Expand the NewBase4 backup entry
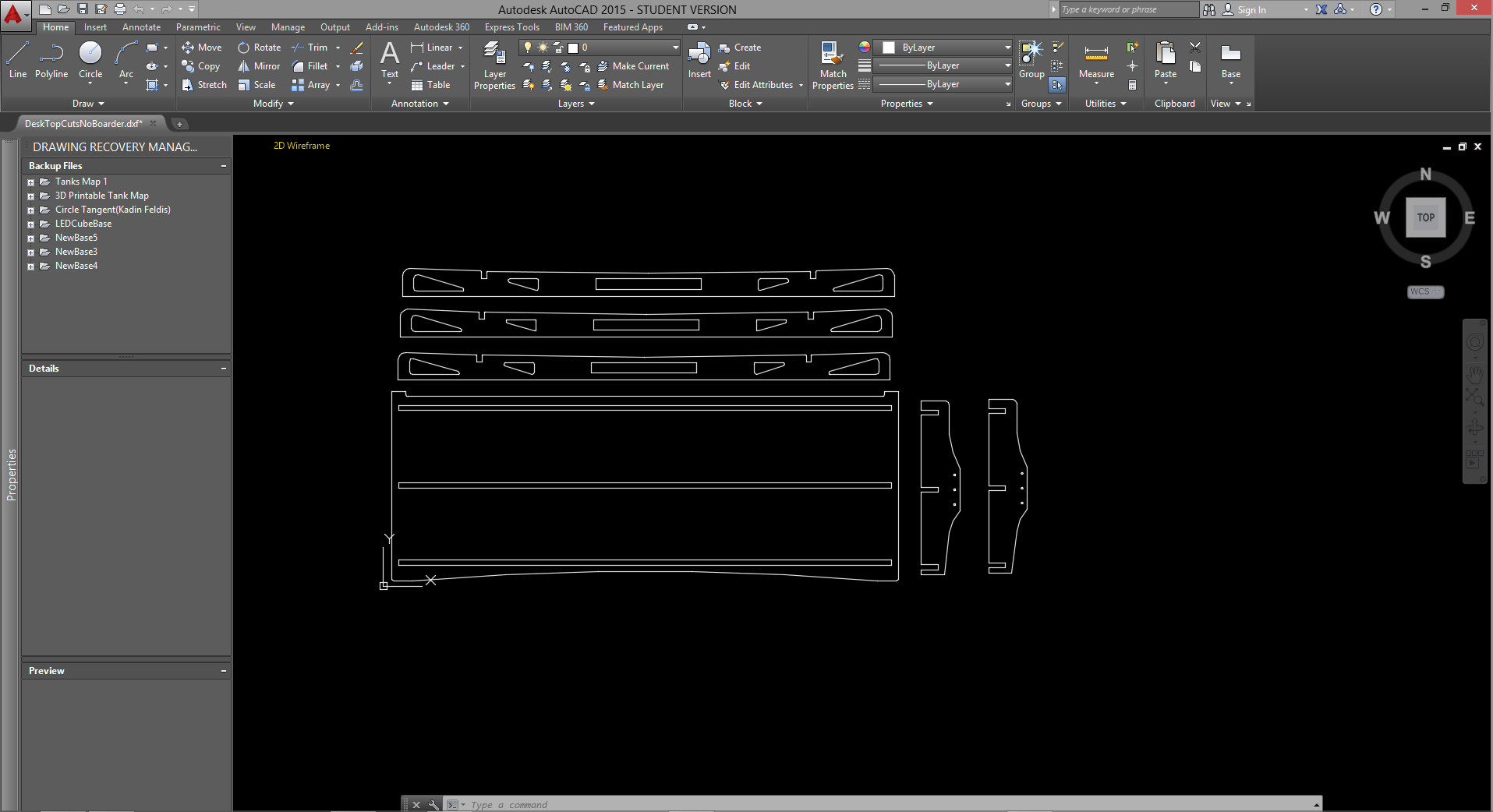1493x812 pixels. (30, 267)
